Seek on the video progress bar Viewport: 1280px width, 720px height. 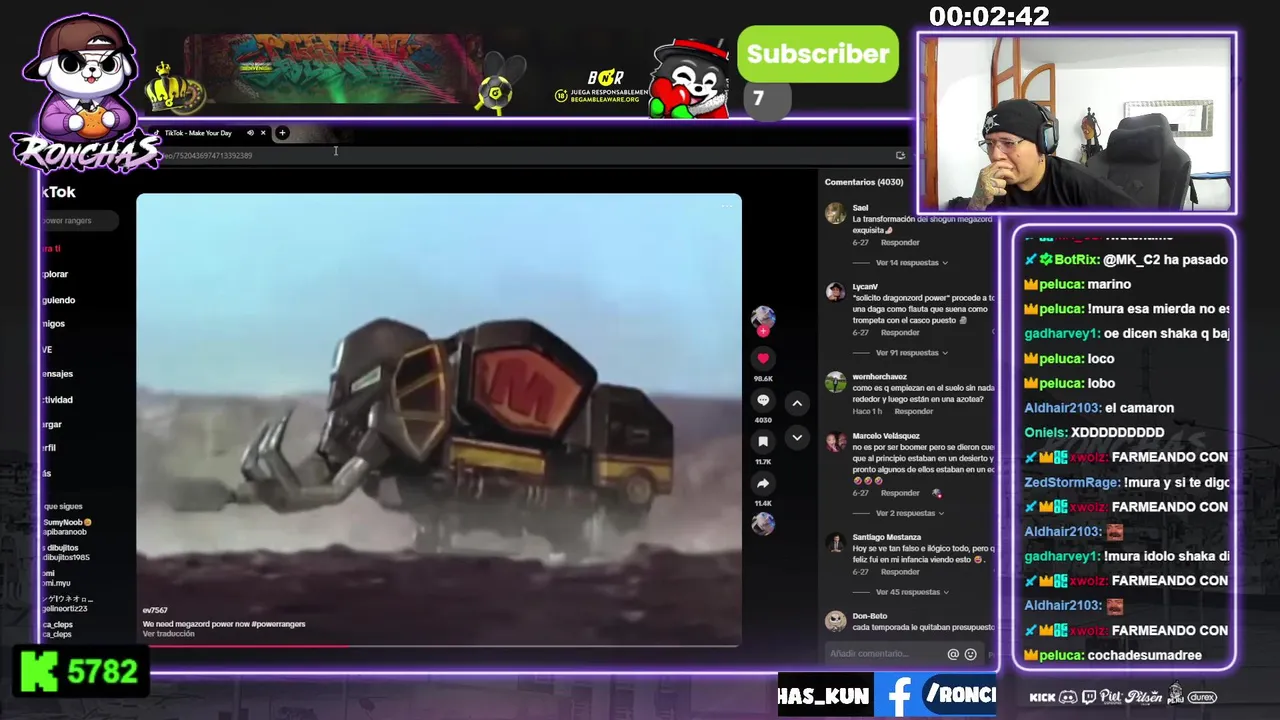click(439, 645)
